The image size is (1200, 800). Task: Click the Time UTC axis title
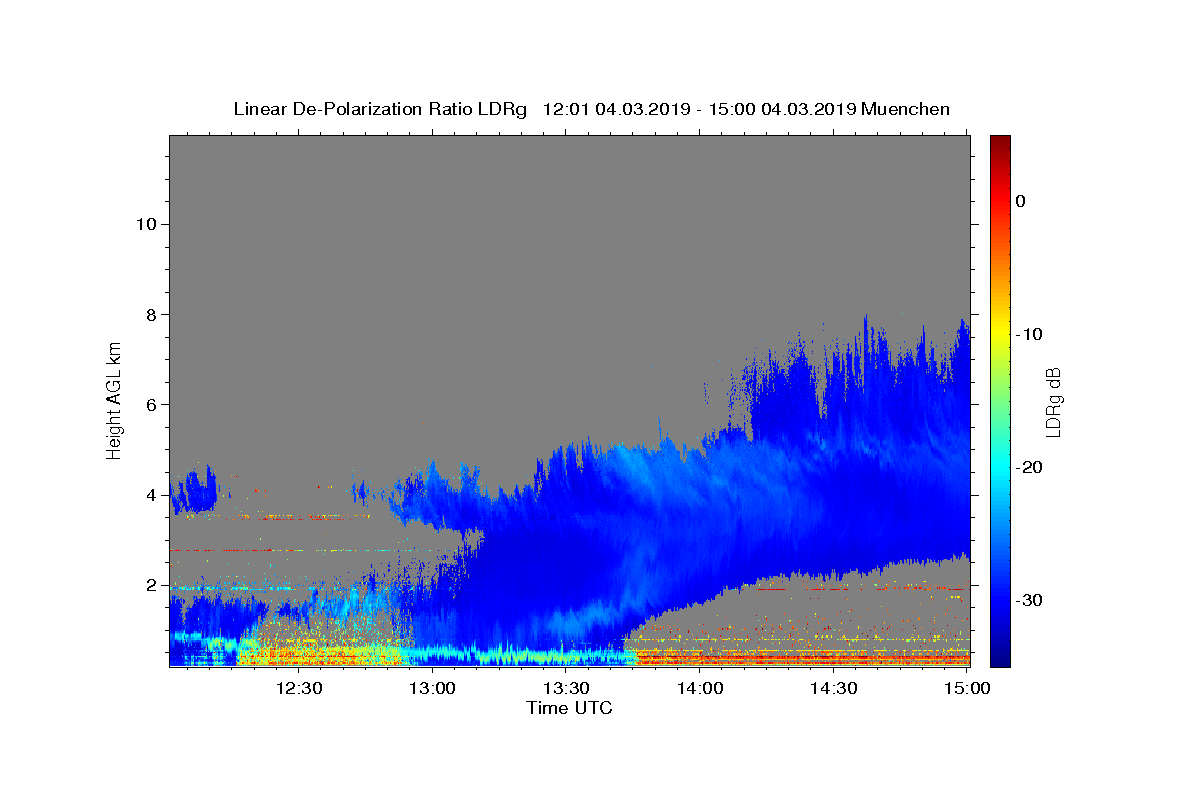[569, 708]
